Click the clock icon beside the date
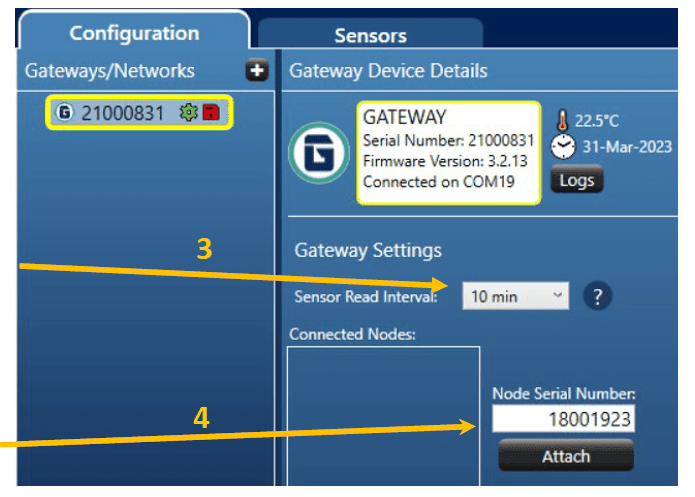Image resolution: width=695 pixels, height=497 pixels. point(565,146)
